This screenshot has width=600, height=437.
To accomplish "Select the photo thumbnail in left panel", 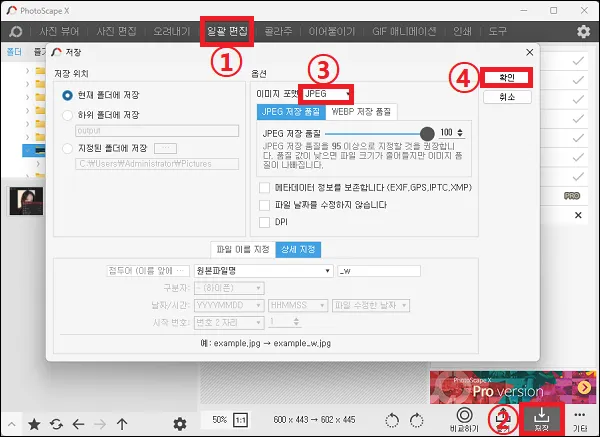I will 26,201.
